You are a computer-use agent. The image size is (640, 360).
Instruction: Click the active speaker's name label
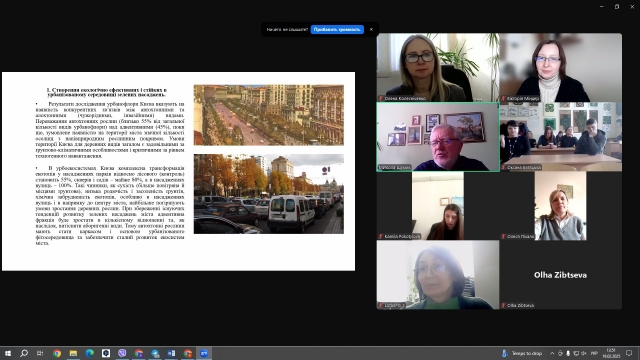tap(395, 167)
